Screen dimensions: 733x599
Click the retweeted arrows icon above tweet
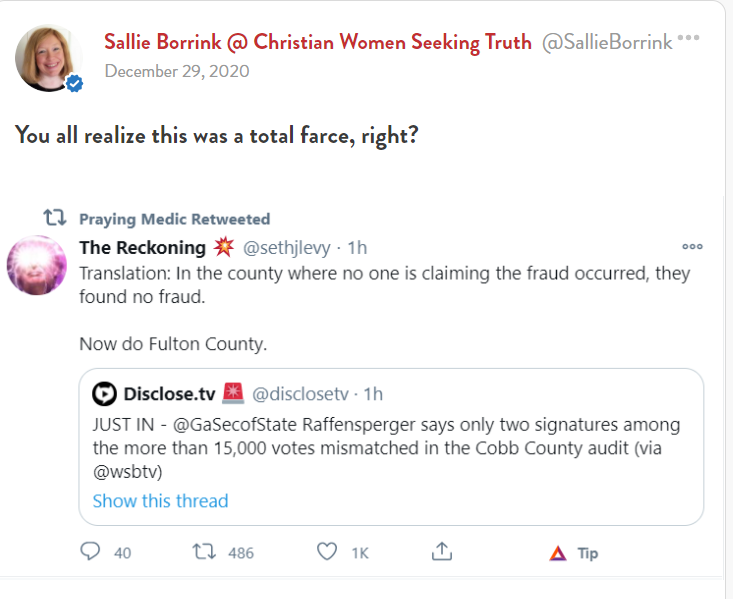point(53,218)
